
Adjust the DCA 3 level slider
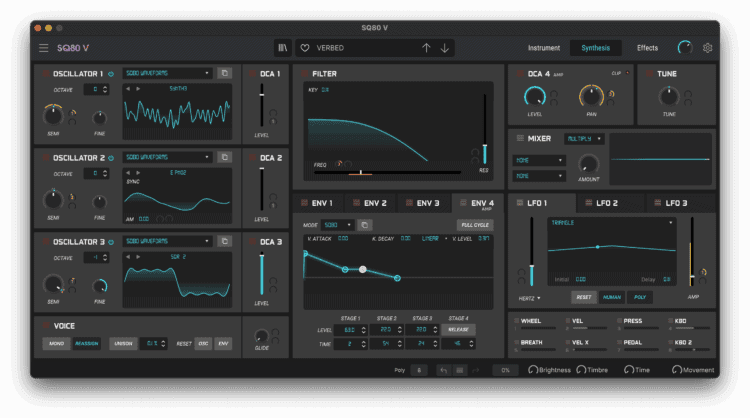262,274
